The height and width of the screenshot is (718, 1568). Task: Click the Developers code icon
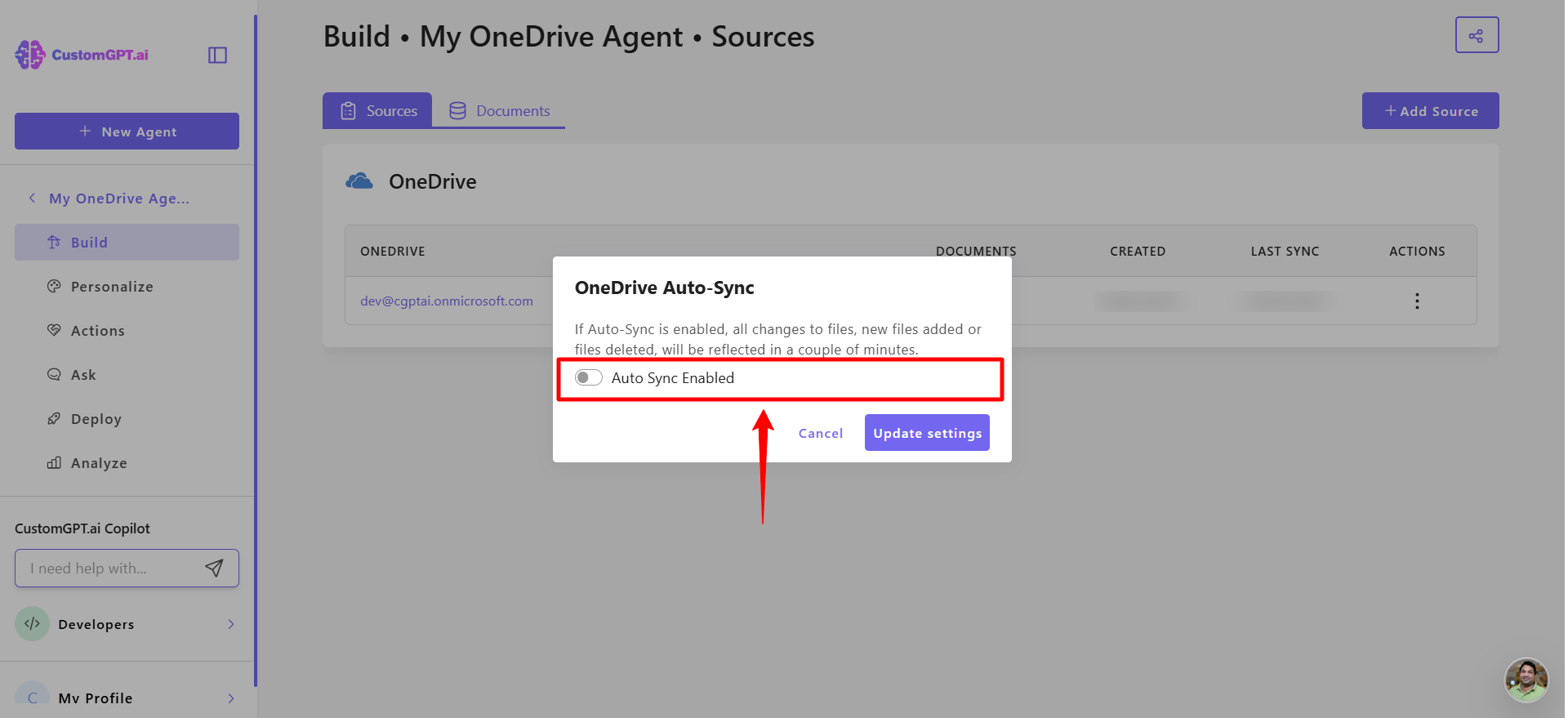(x=32, y=624)
